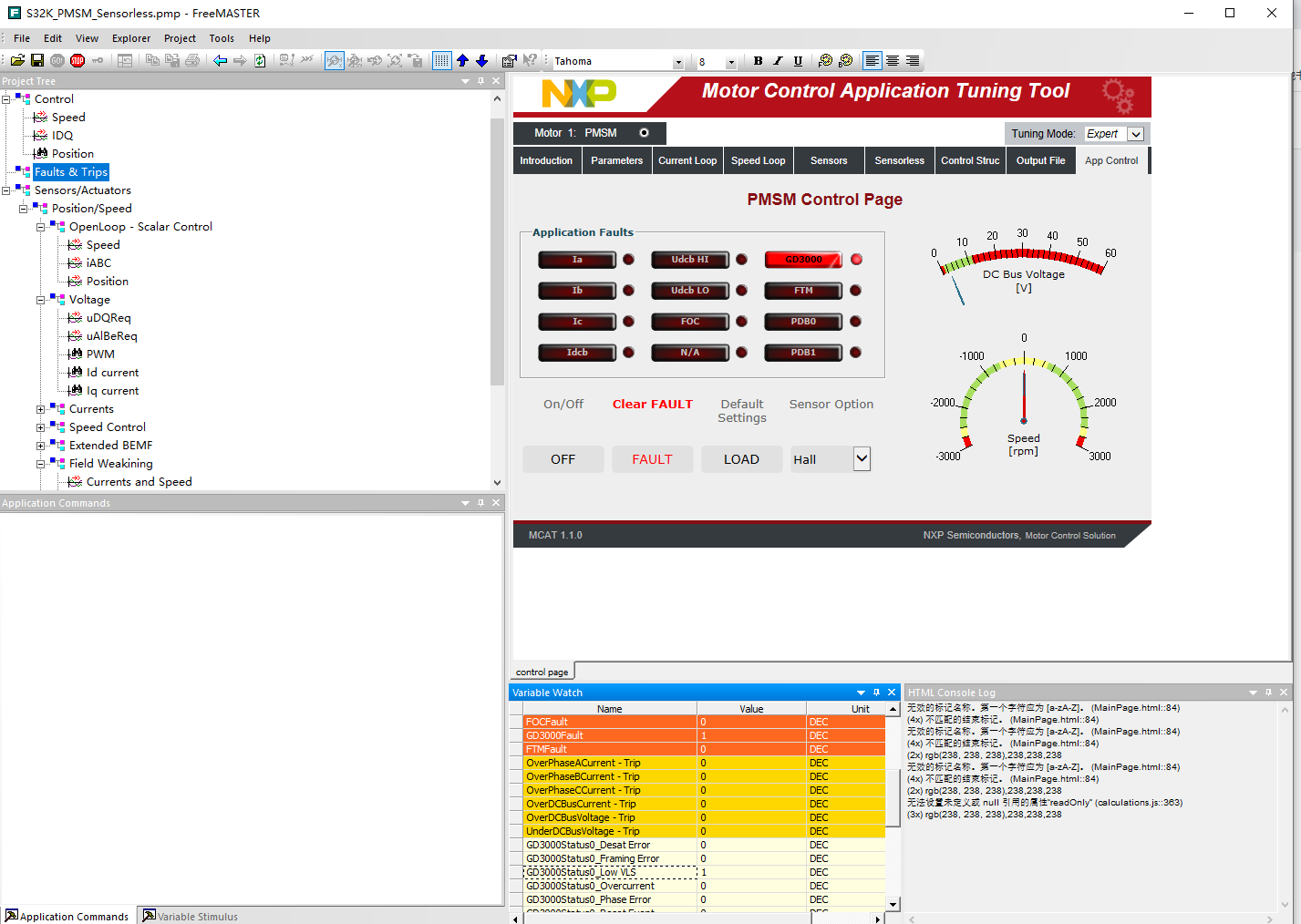
Task: Open project options via the properties icon
Action: point(508,60)
